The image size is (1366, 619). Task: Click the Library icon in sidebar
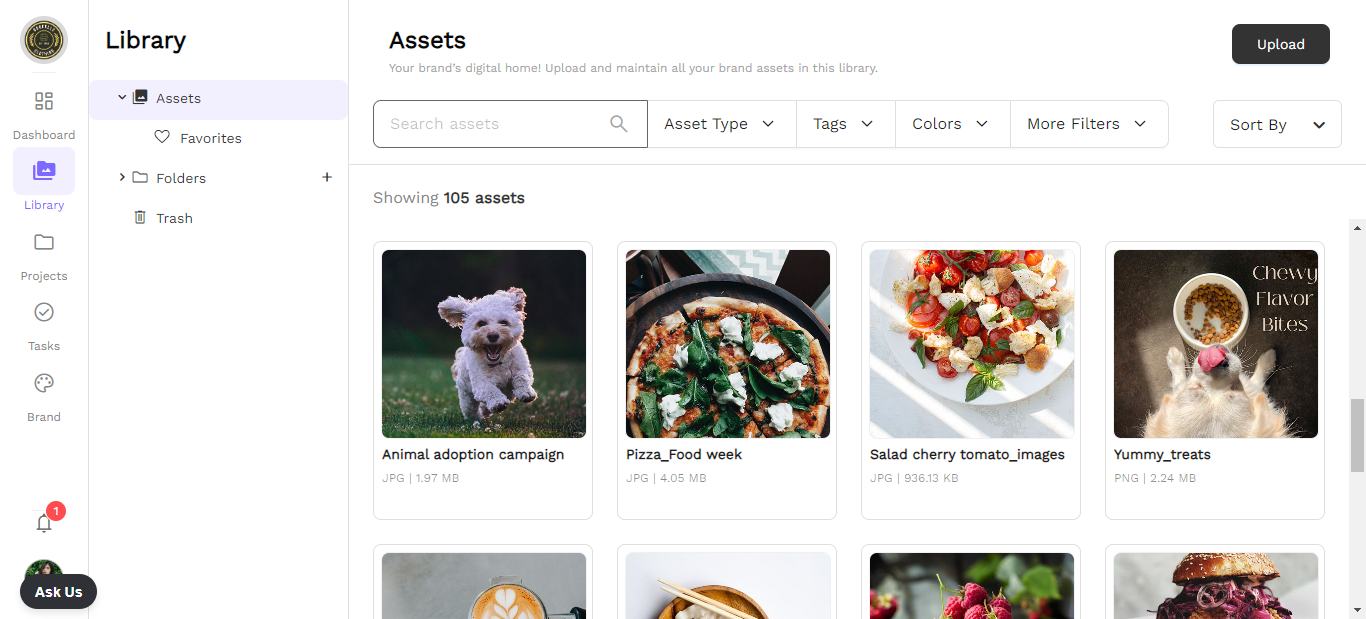tap(44, 171)
